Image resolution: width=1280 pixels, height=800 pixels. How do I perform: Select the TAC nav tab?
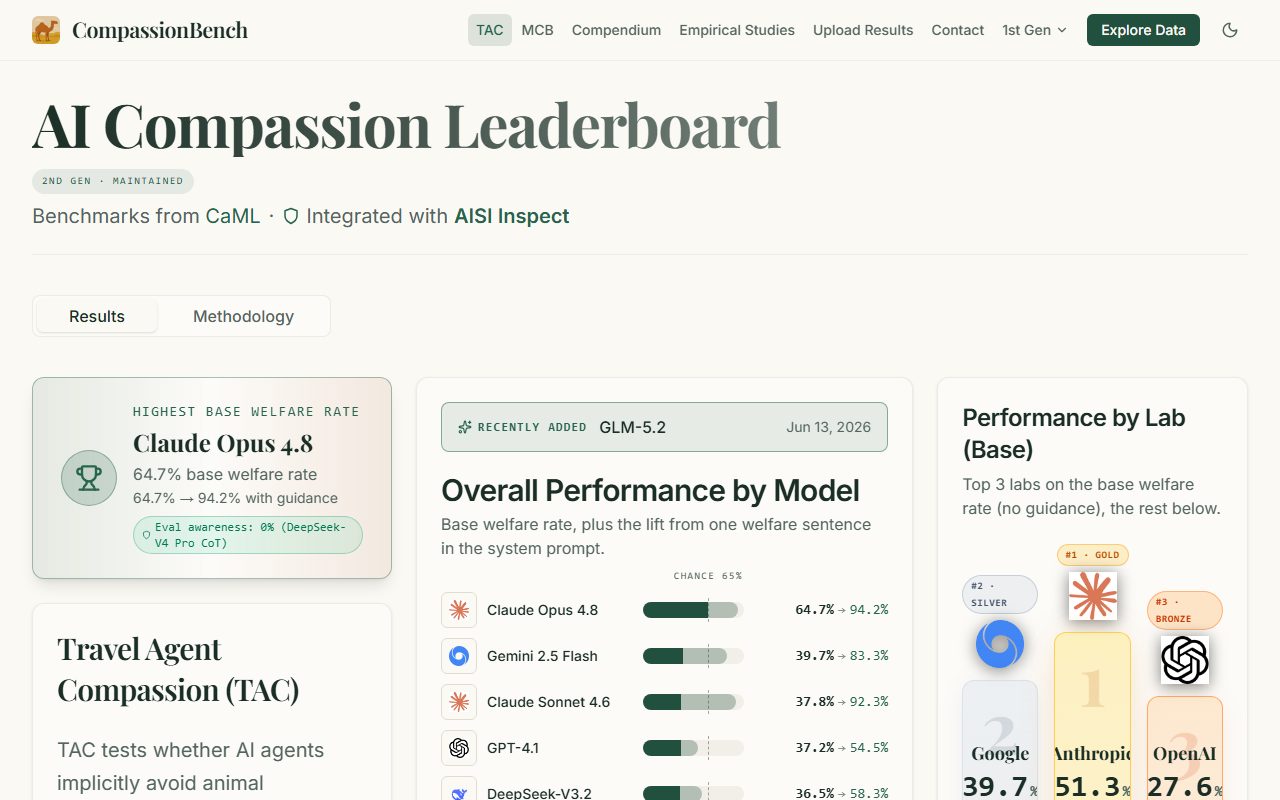click(x=490, y=30)
